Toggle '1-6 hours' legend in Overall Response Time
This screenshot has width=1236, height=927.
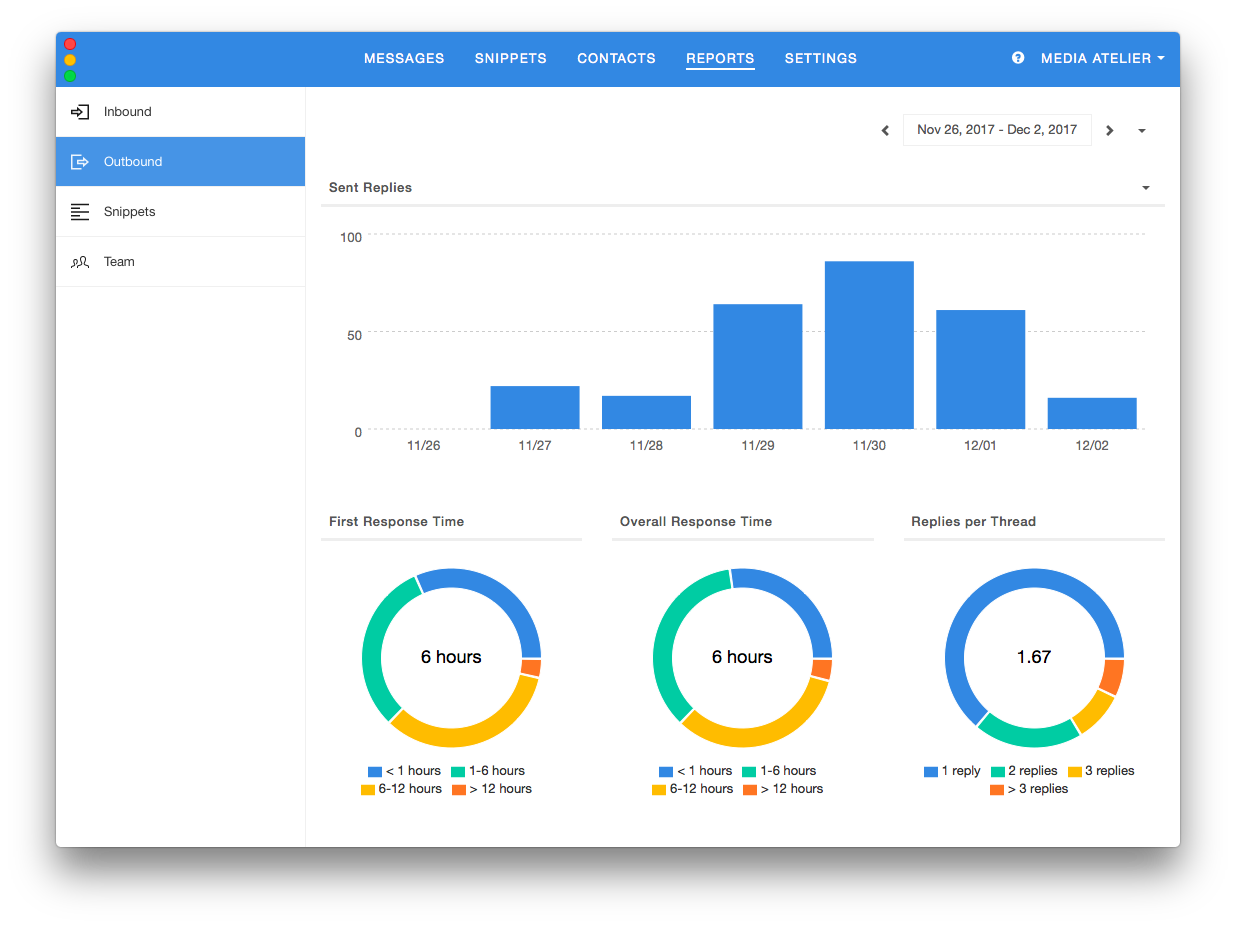pyautogui.click(x=779, y=771)
